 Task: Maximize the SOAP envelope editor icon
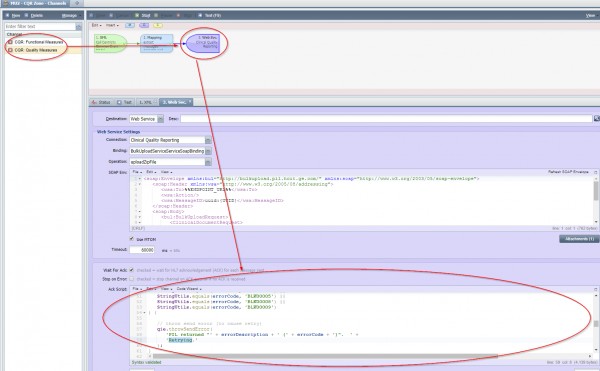596,172
